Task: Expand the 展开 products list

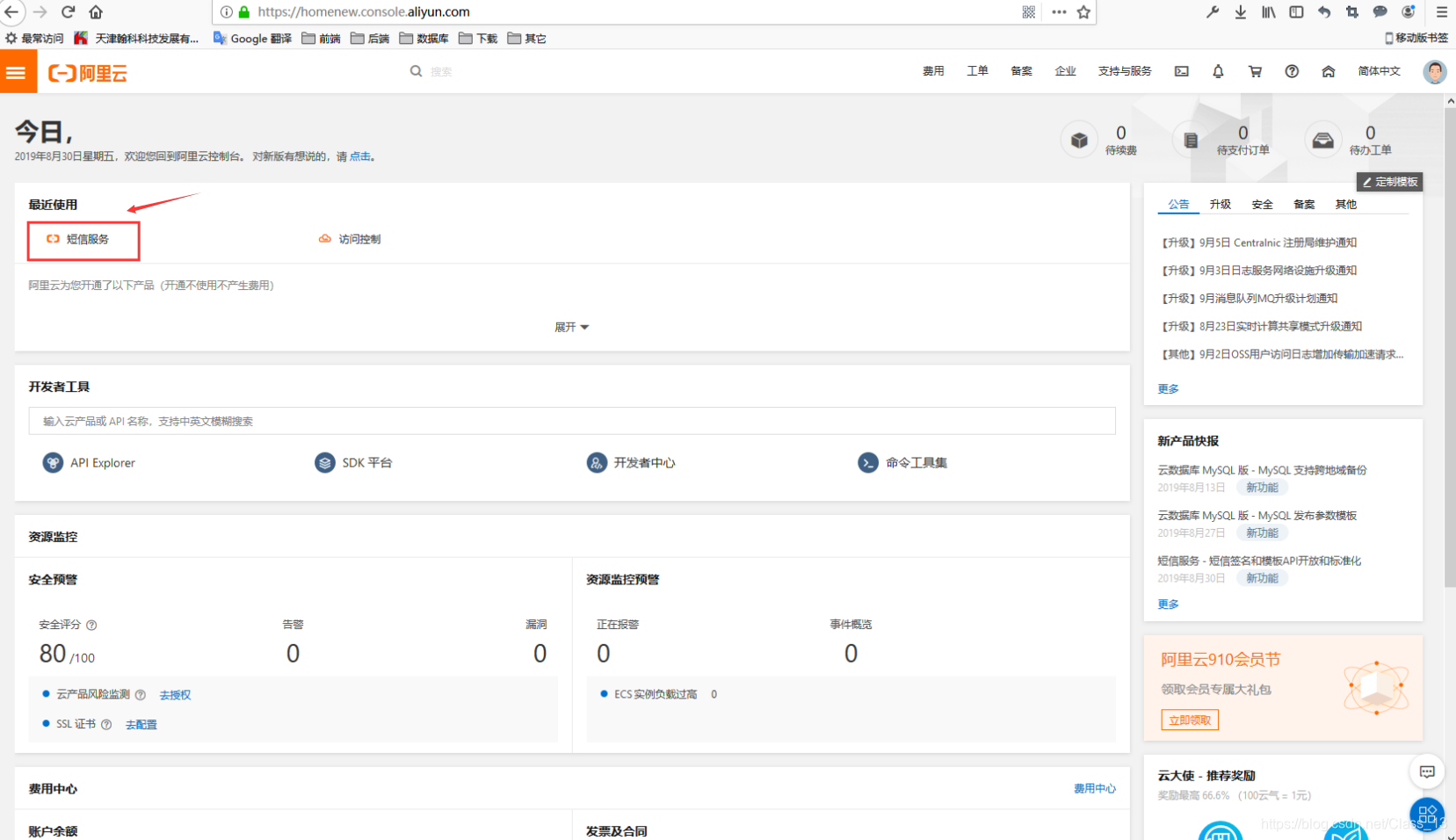Action: [571, 327]
